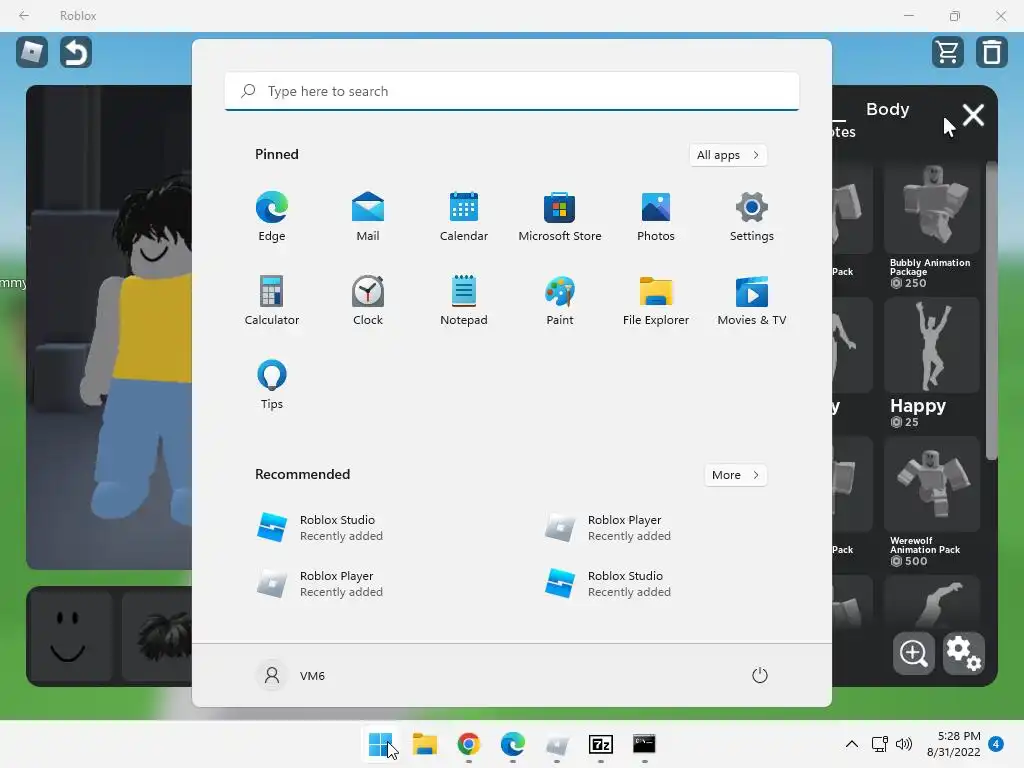Expand All apps list
The height and width of the screenshot is (768, 1024).
pyautogui.click(x=728, y=155)
